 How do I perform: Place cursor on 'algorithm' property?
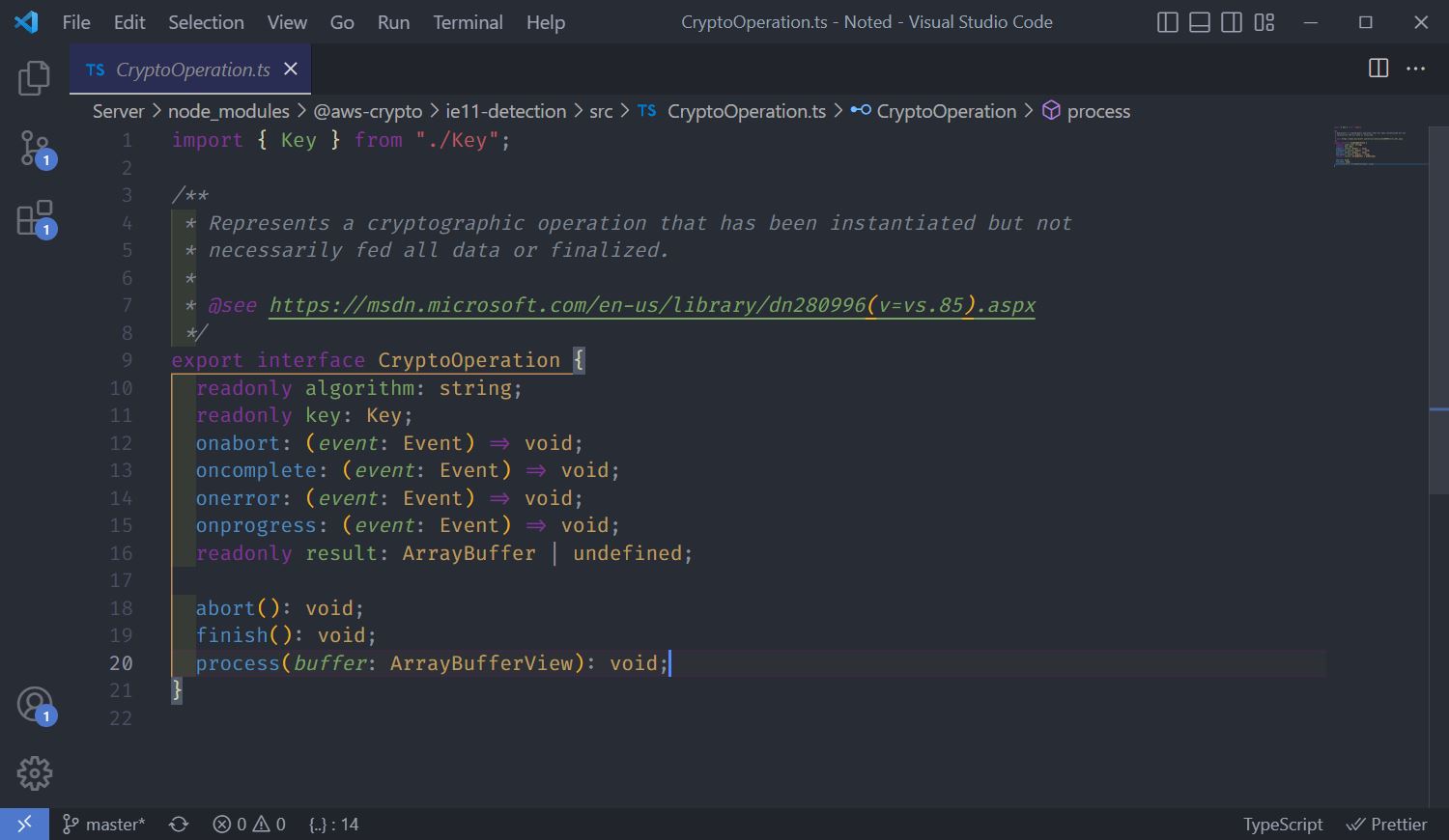click(x=359, y=388)
